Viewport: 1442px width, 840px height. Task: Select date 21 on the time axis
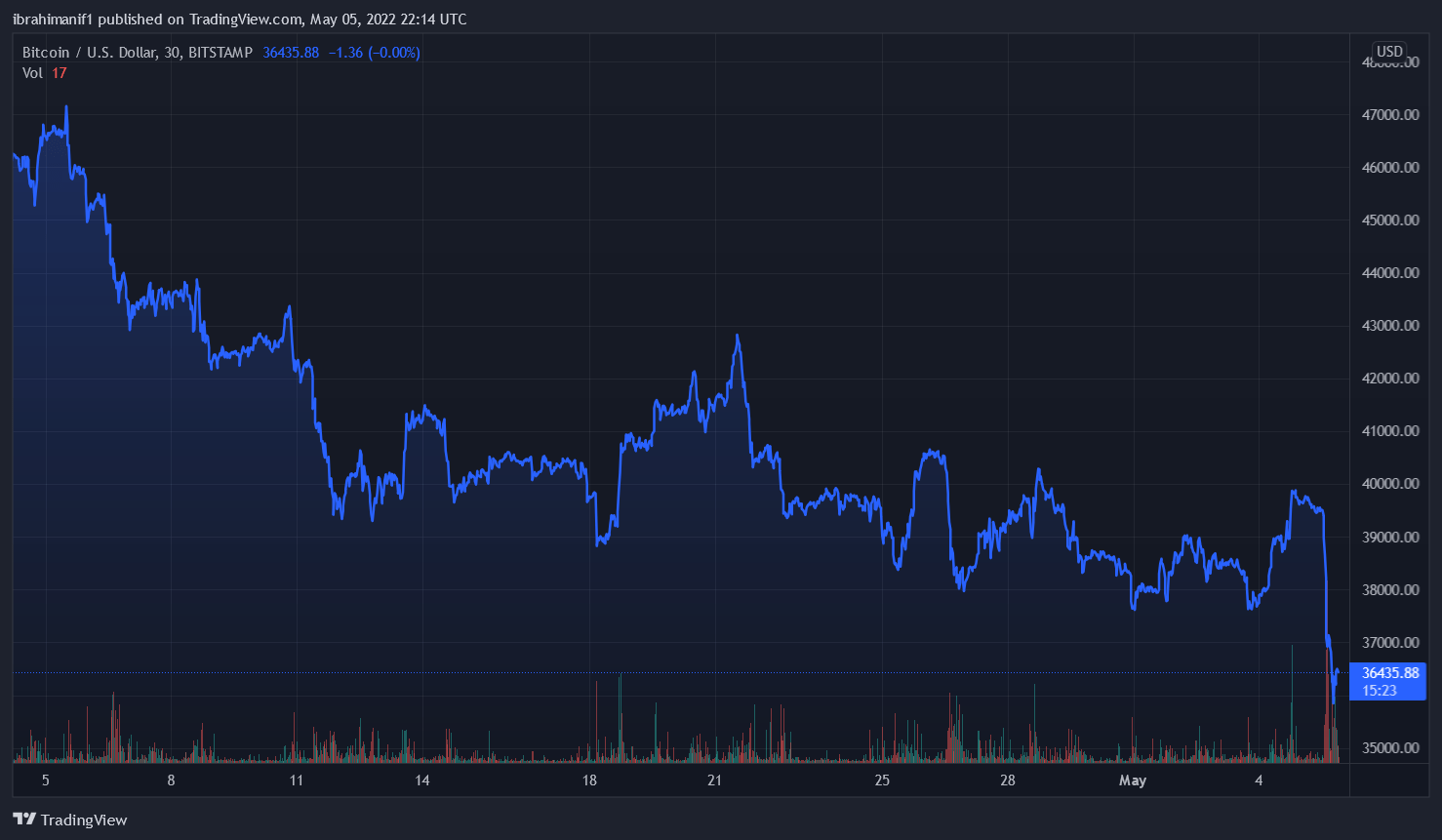(714, 780)
